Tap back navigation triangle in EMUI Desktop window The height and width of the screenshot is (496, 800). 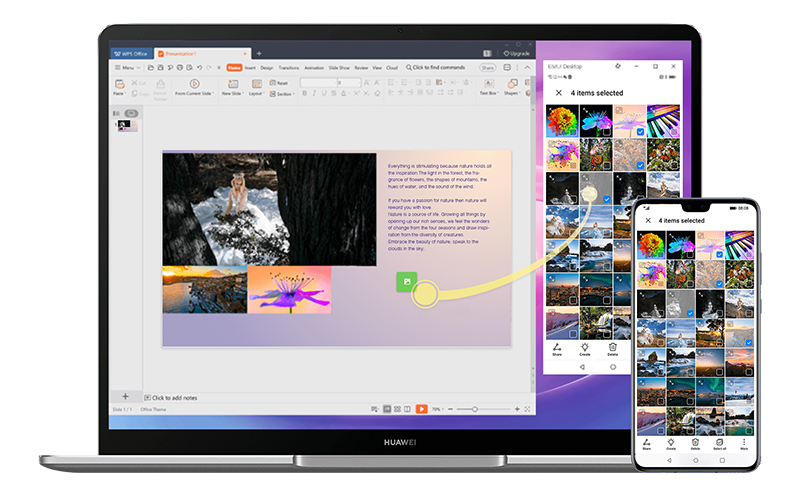coord(582,366)
